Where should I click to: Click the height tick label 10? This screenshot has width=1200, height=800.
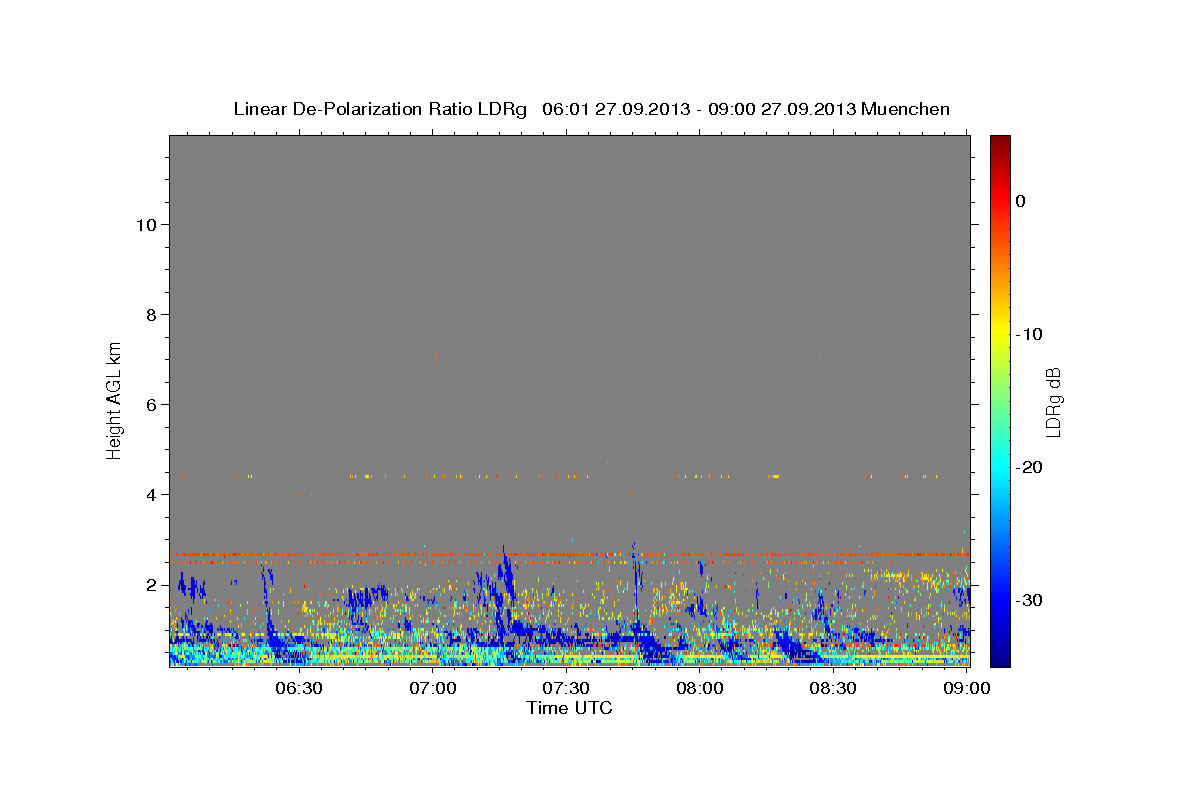point(147,225)
